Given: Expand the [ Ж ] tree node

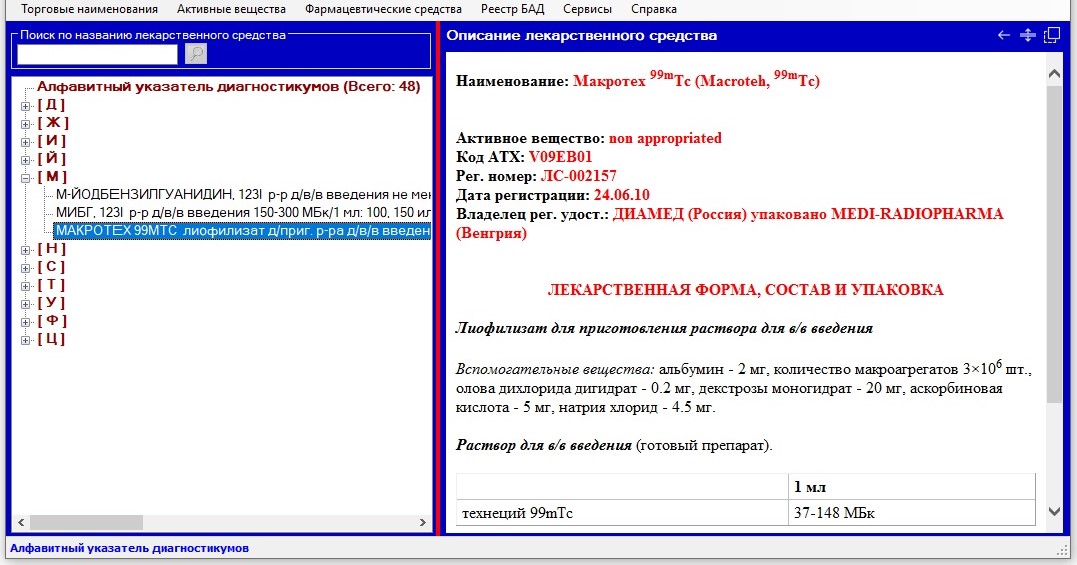Looking at the screenshot, I should coord(25,124).
